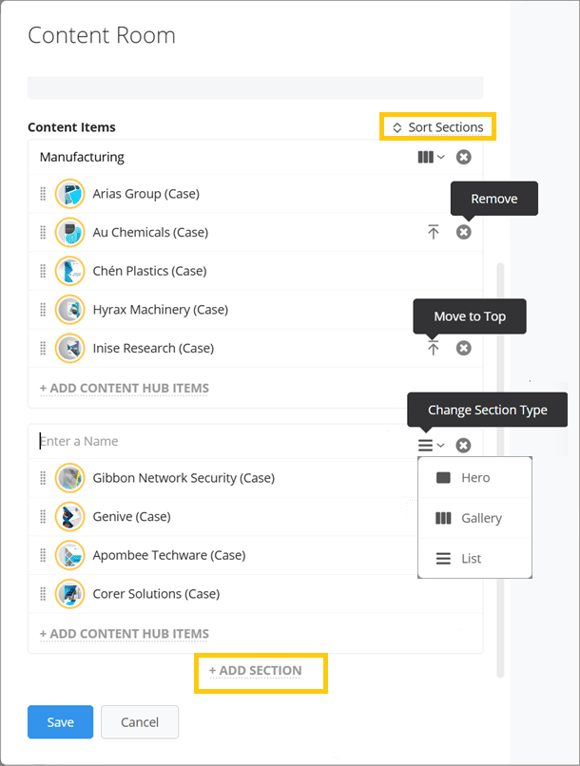Remove the Manufacturing section
This screenshot has height=766, width=580.
[464, 157]
